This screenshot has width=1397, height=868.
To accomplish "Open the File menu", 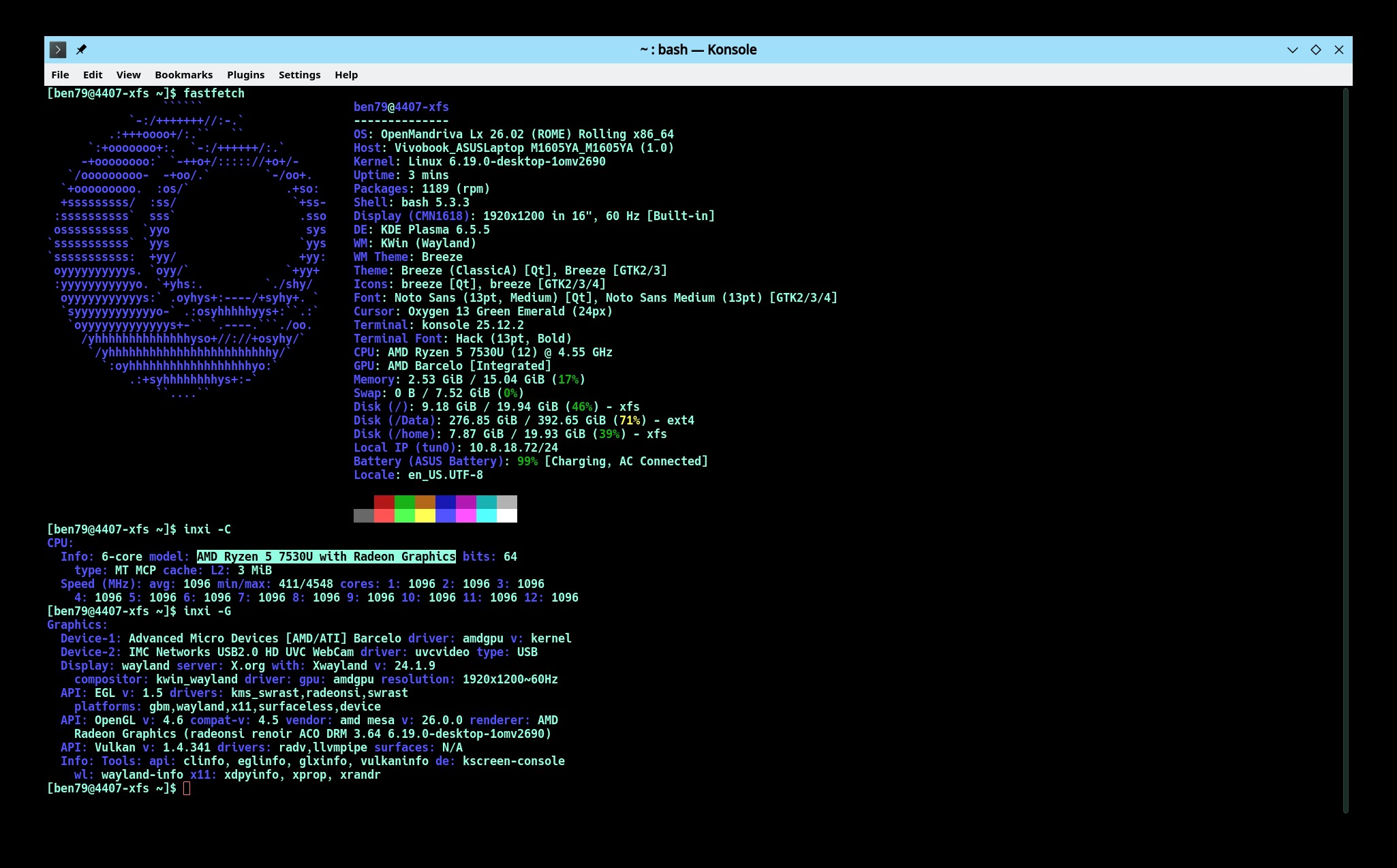I will tap(60, 75).
